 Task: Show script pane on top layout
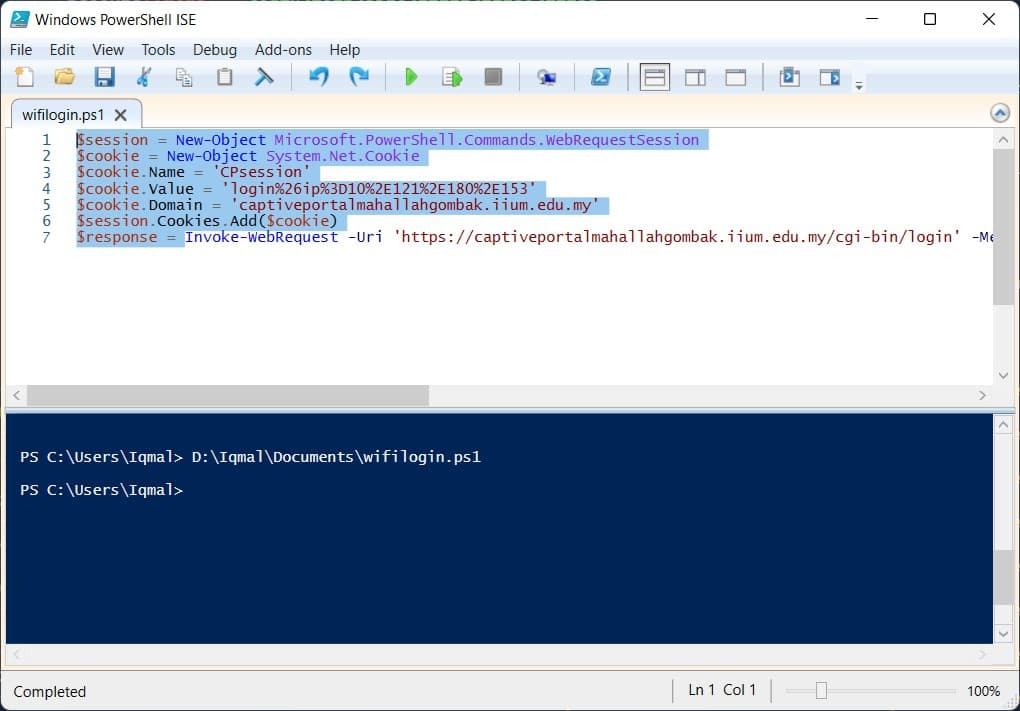point(654,77)
